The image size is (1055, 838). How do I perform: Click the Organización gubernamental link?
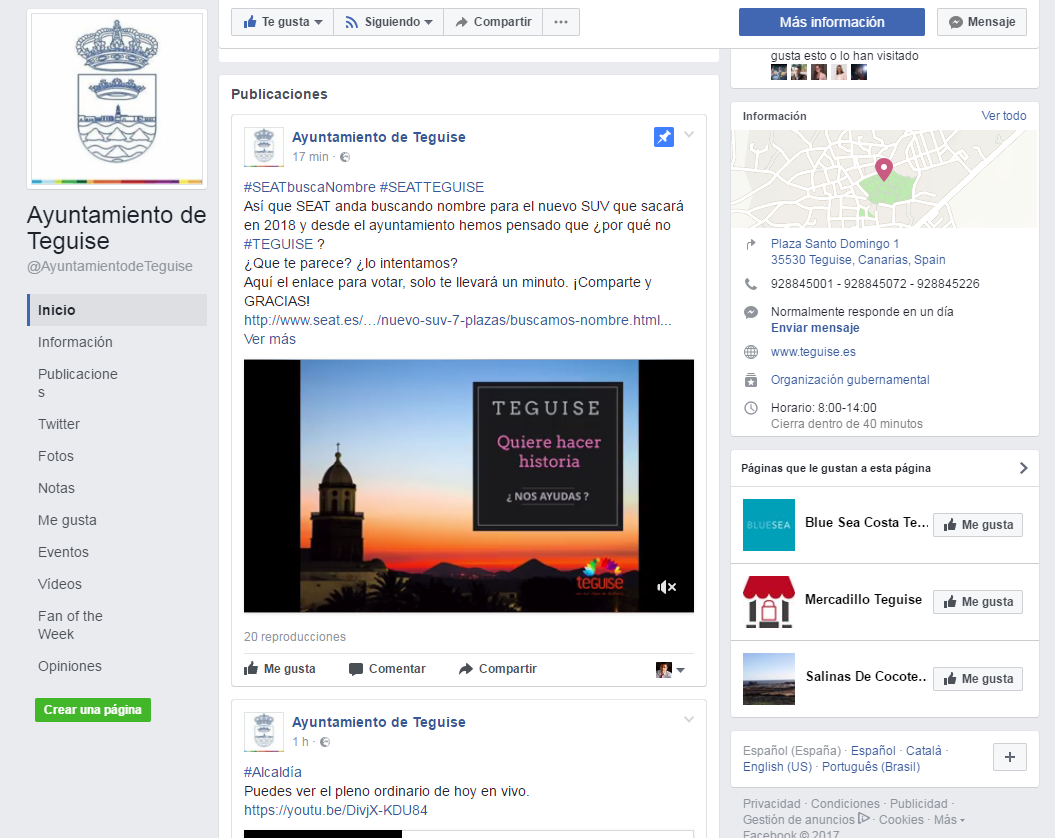click(850, 380)
